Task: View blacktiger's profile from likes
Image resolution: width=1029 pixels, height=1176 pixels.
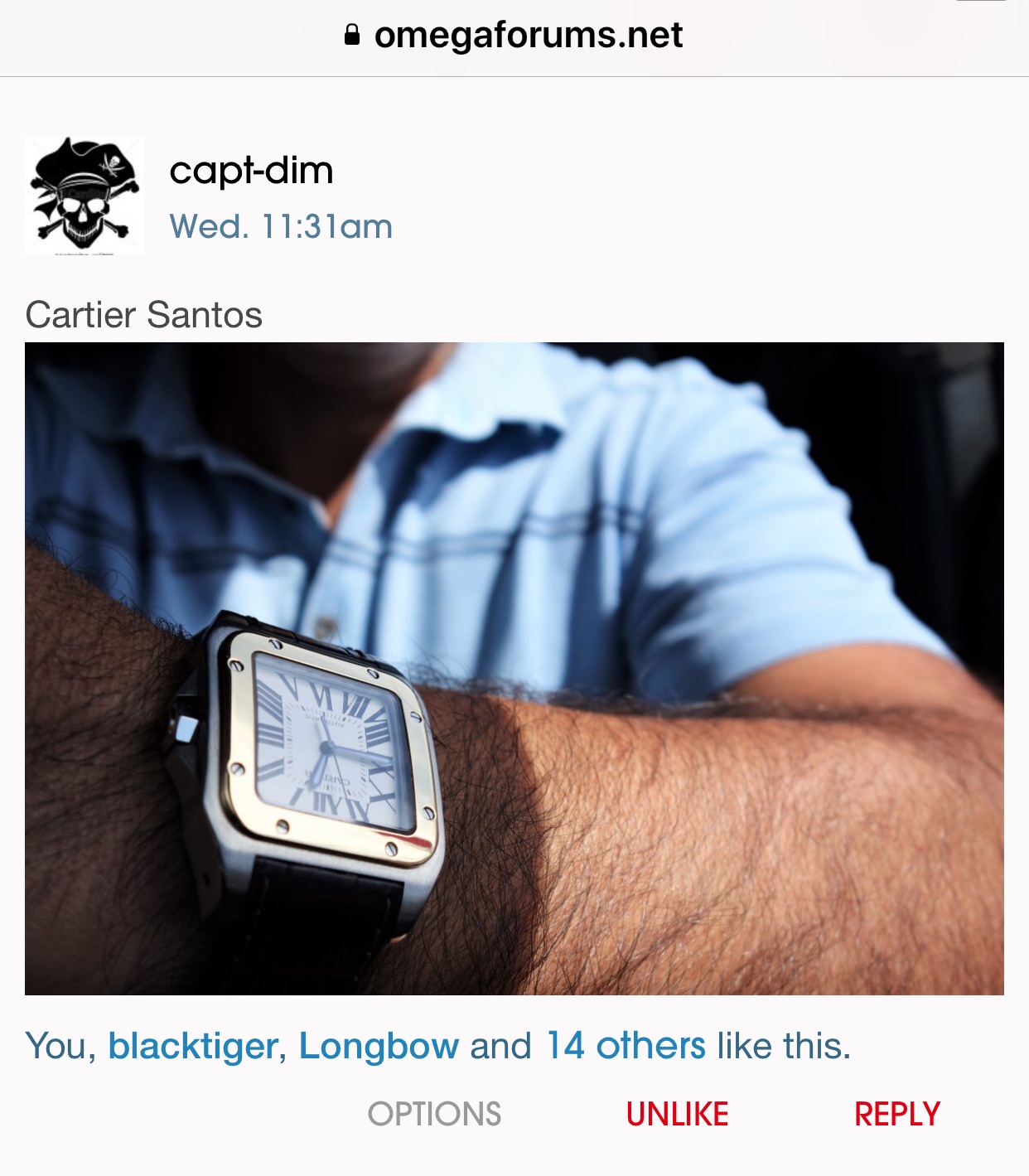Action: (x=192, y=1046)
